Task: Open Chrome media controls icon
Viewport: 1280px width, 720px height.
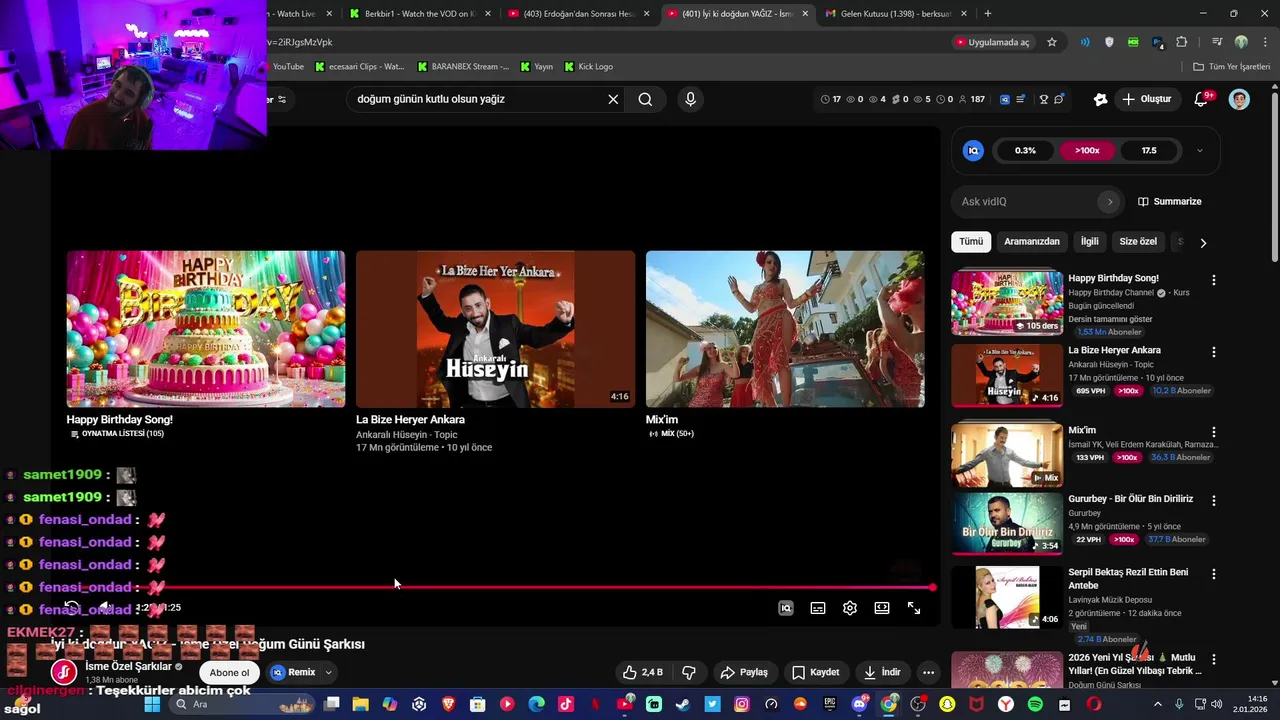Action: point(1217,42)
